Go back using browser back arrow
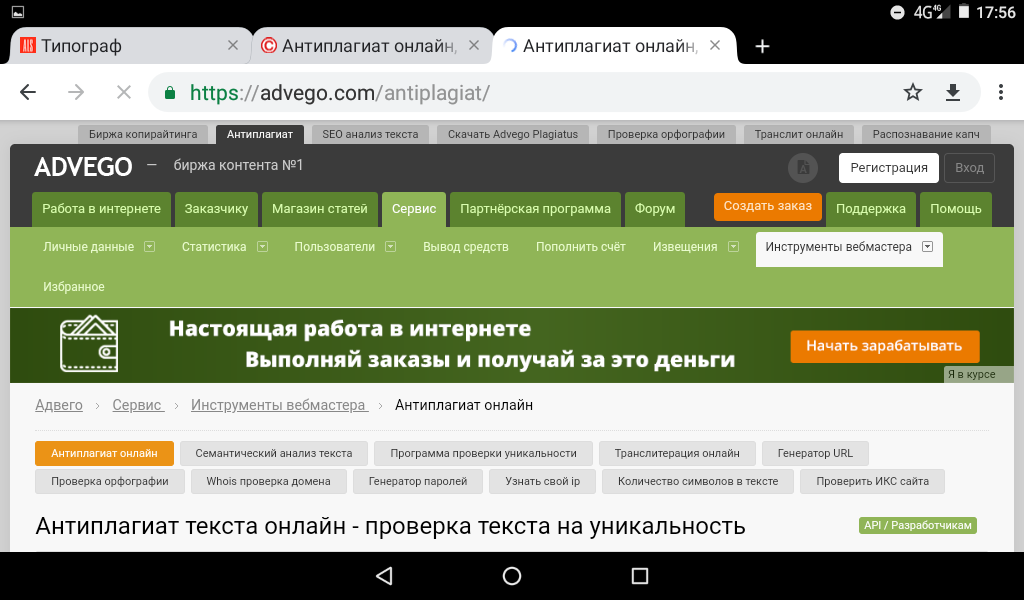This screenshot has width=1024, height=600. click(27, 93)
